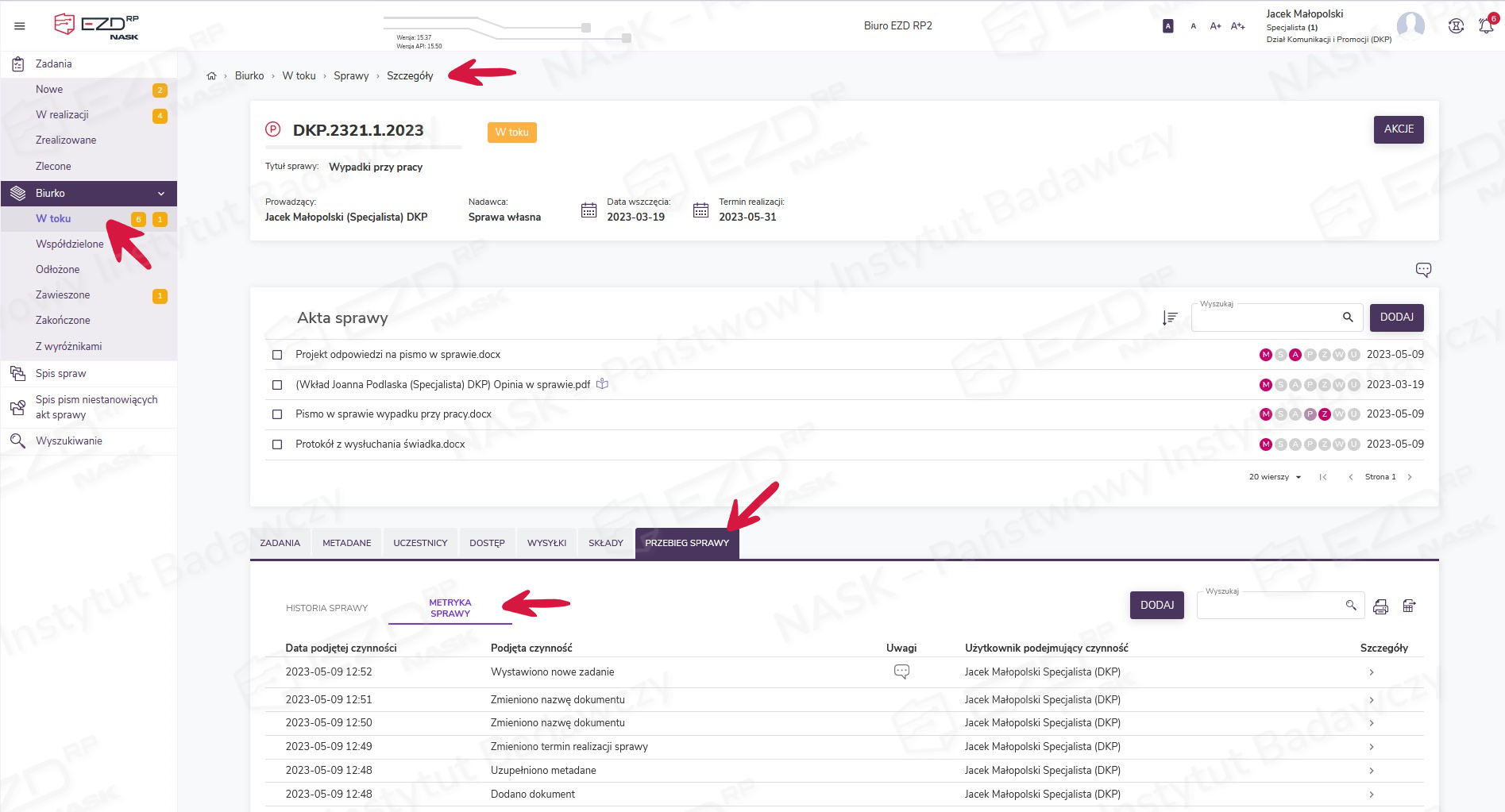Click the Akta sprawy search field
The image size is (1505, 812).
click(x=1267, y=317)
